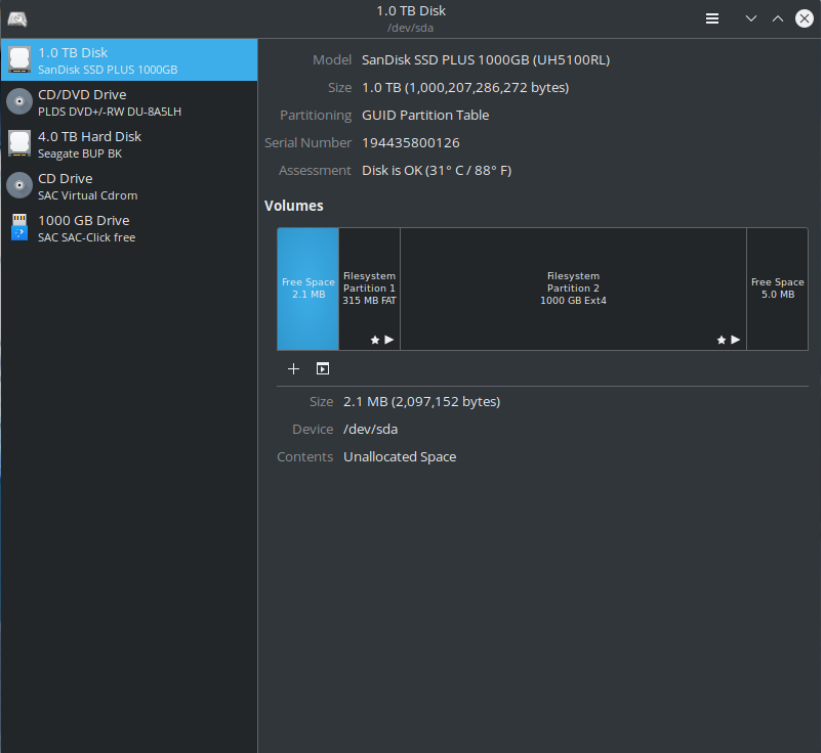Click the volume options button beside the plus button
This screenshot has width=821, height=753.
[x=323, y=369]
